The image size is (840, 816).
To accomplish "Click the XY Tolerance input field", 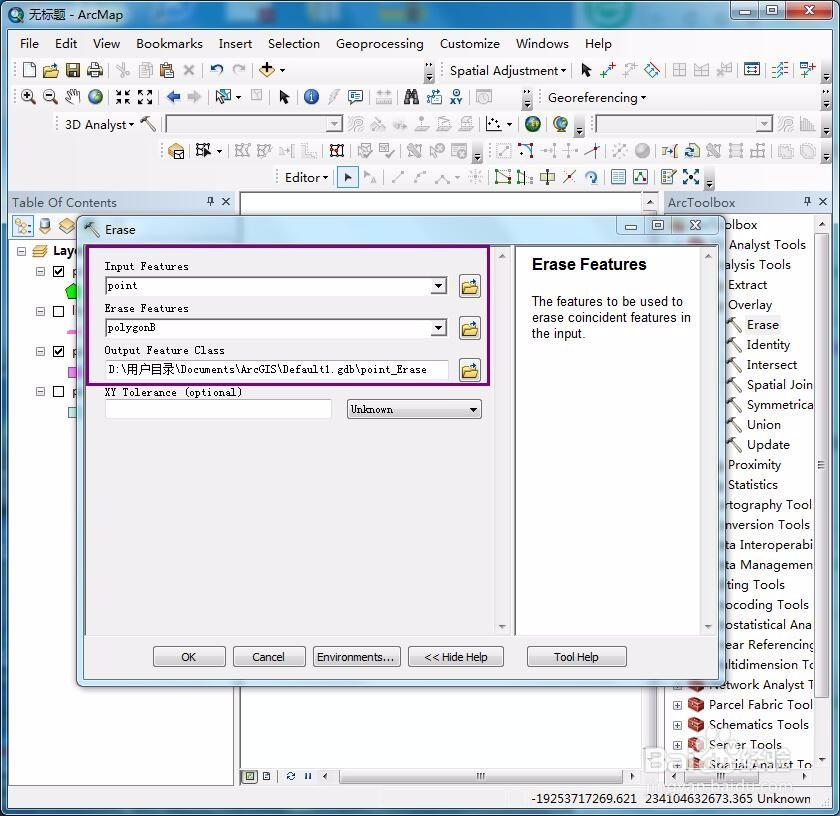I will [219, 409].
